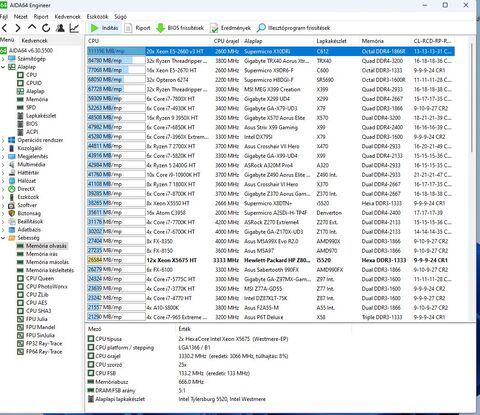
Task: Collapse the Alaplap tree node
Action: tap(3, 67)
